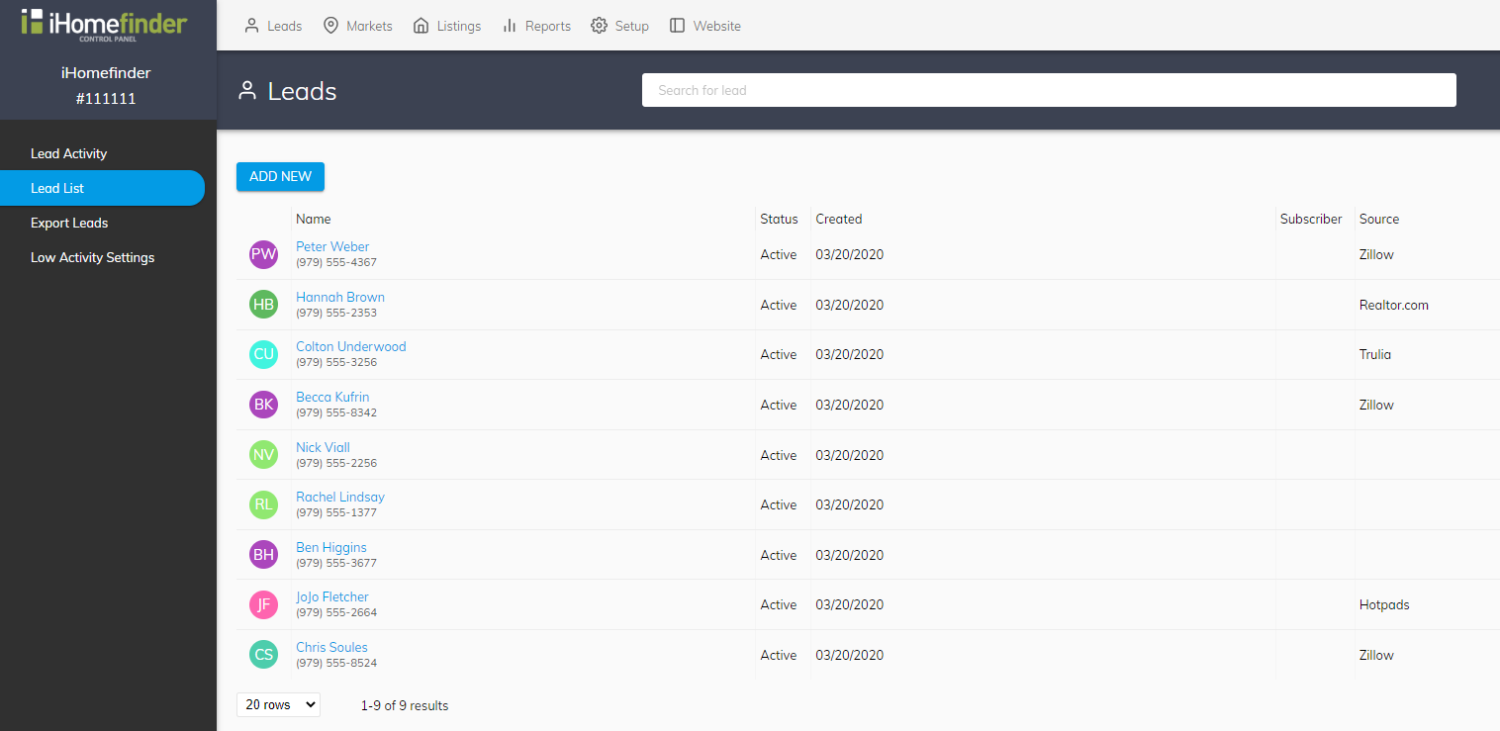
Task: Select the CU avatar for Colton Underwood
Action: [x=263, y=355]
